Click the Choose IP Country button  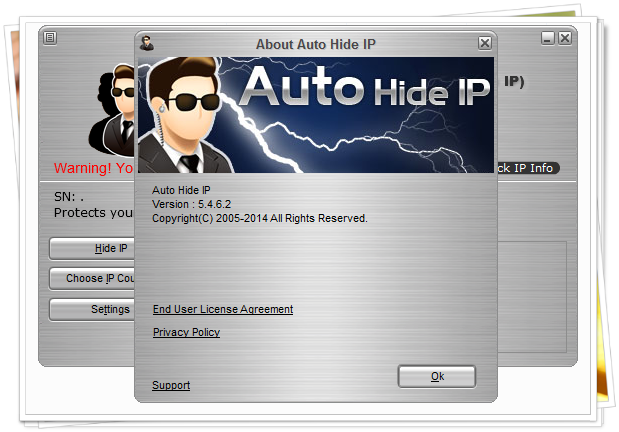click(92, 278)
